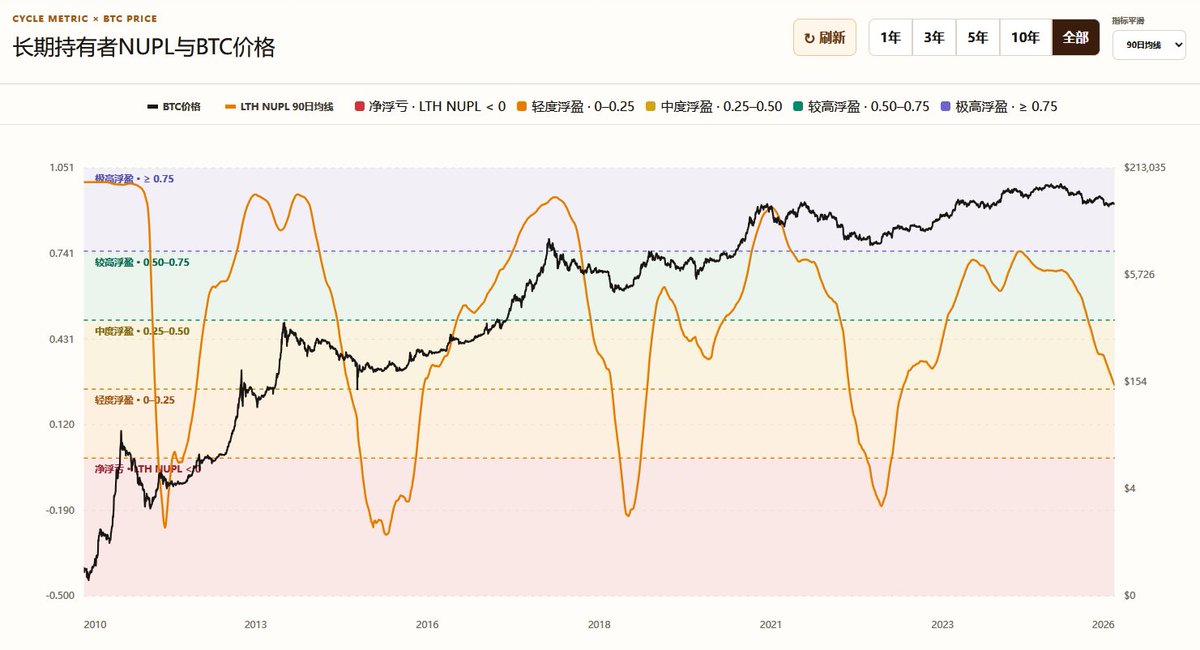The image size is (1200, 650).
Task: Click the CYCLE METRIC × BTC PRICE heading
Action: 84,19
